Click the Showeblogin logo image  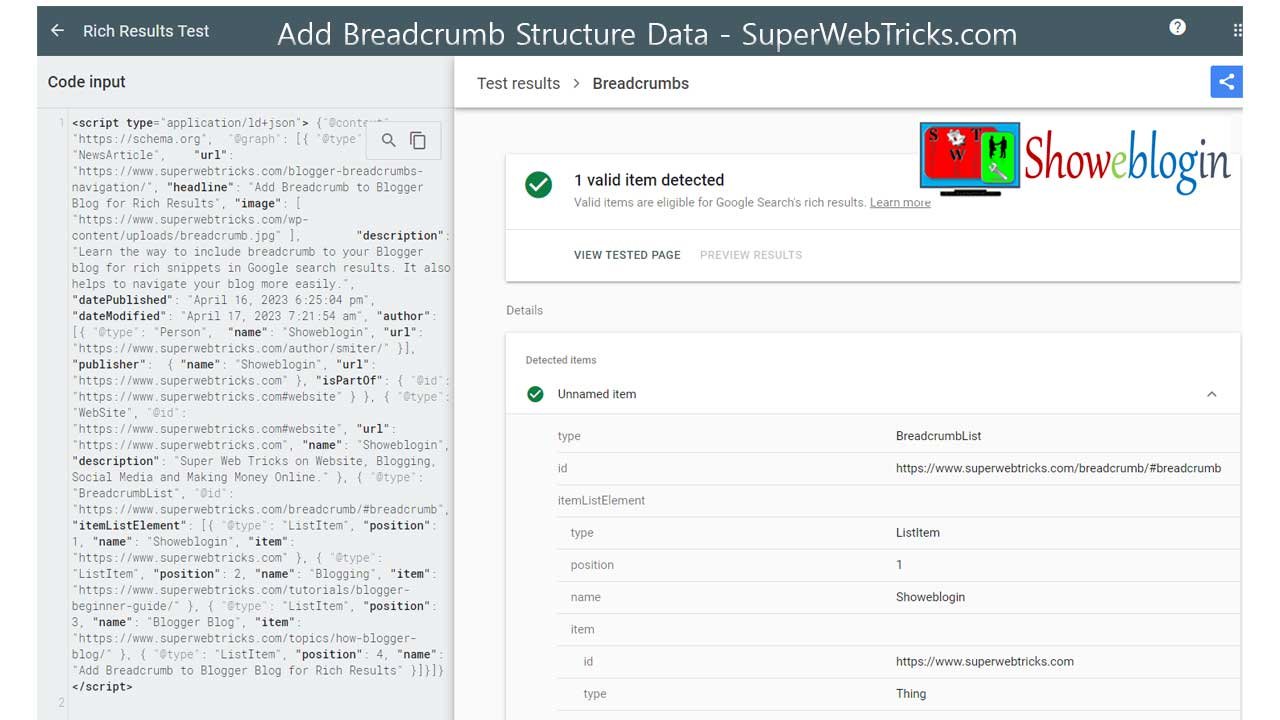1075,158
